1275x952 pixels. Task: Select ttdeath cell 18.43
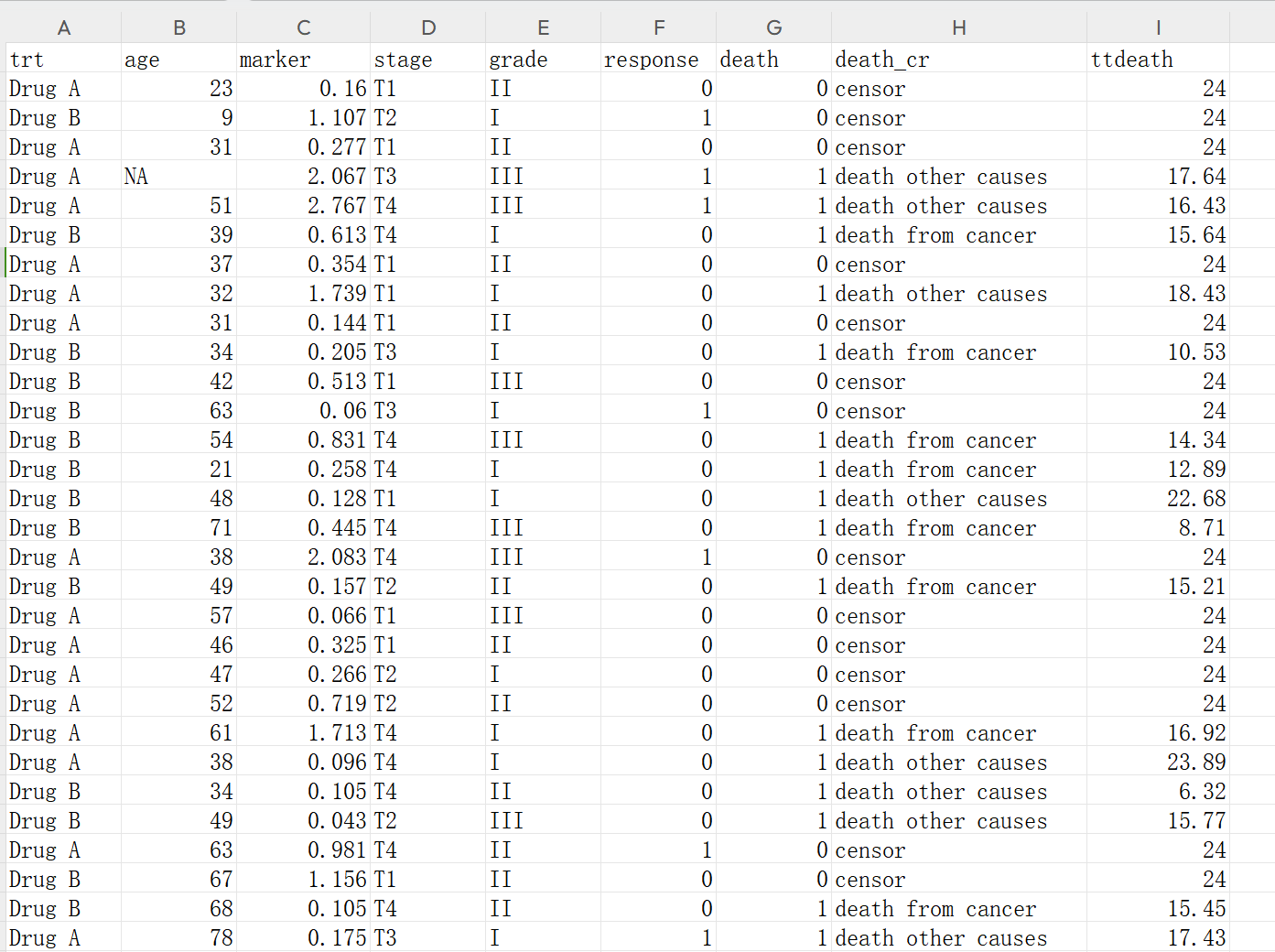point(1158,293)
